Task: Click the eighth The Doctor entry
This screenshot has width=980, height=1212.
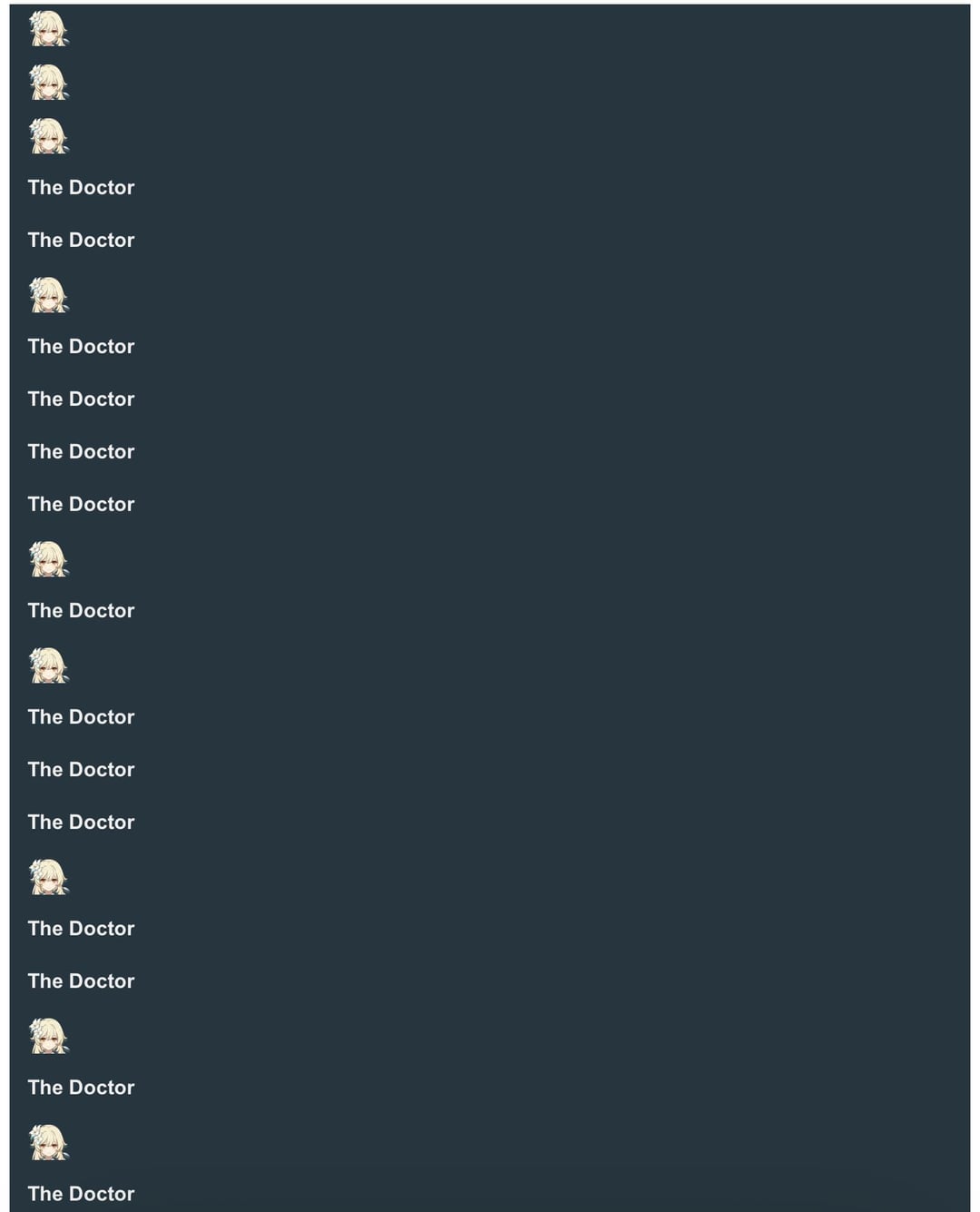Action: [81, 717]
